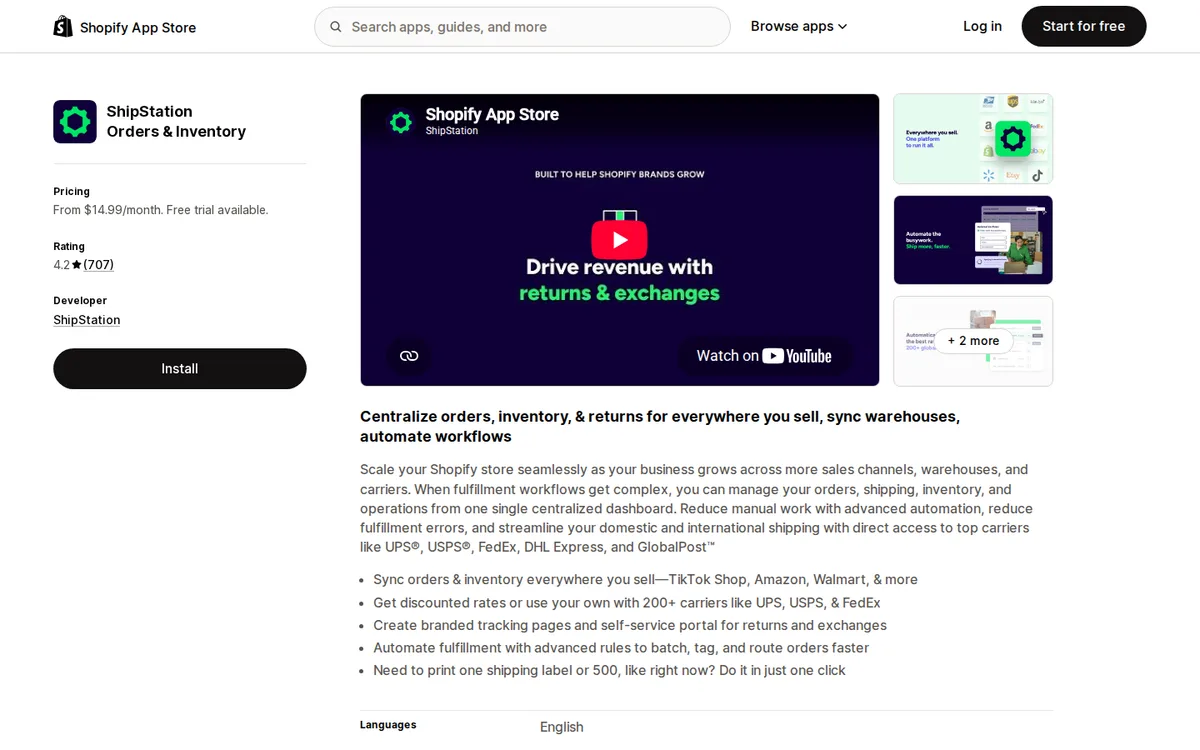Open the Log in link

point(982,26)
